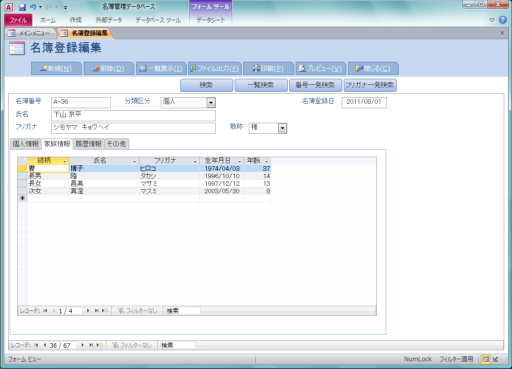Click new record icon in subform navigator

[105, 311]
